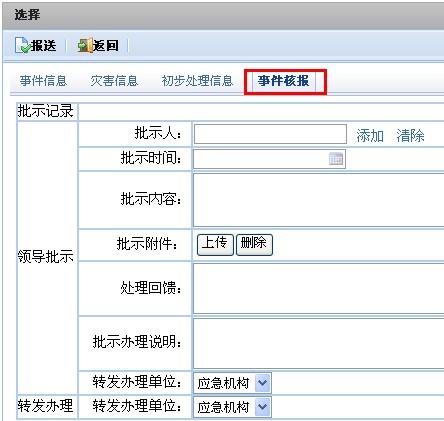The image size is (444, 421).
Task: Expand the 转发办理单位 dropdown under 领导批示
Action: tap(262, 383)
